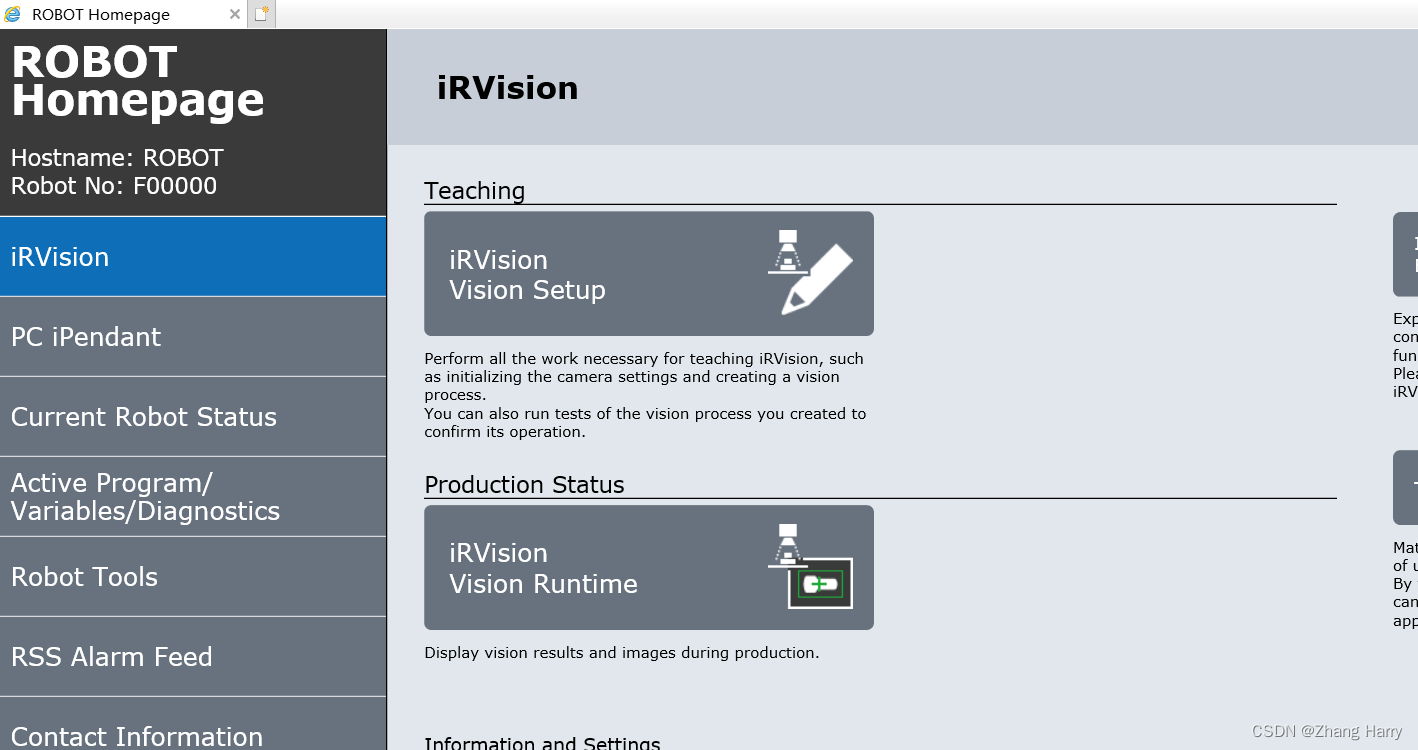Click the Internet Explorer tab favicon

point(13,14)
